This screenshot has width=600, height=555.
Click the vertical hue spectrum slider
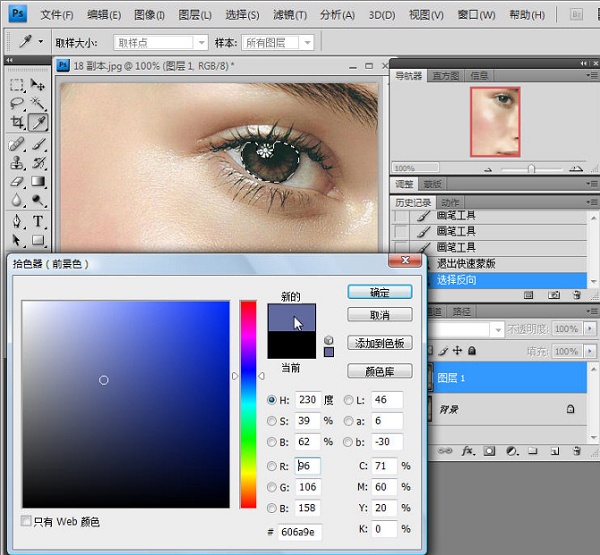click(248, 404)
